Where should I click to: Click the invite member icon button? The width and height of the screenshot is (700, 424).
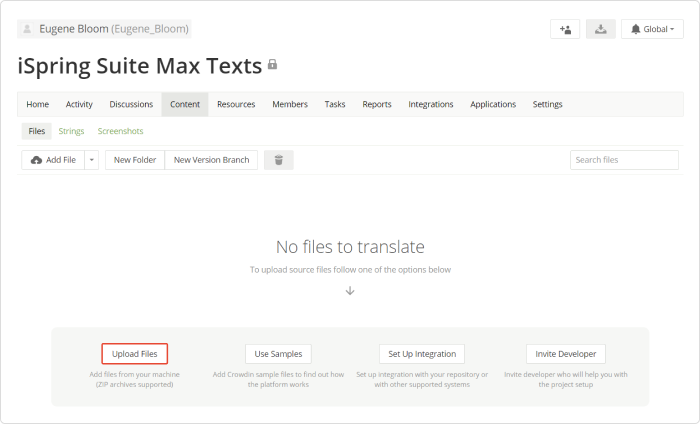pyautogui.click(x=565, y=29)
